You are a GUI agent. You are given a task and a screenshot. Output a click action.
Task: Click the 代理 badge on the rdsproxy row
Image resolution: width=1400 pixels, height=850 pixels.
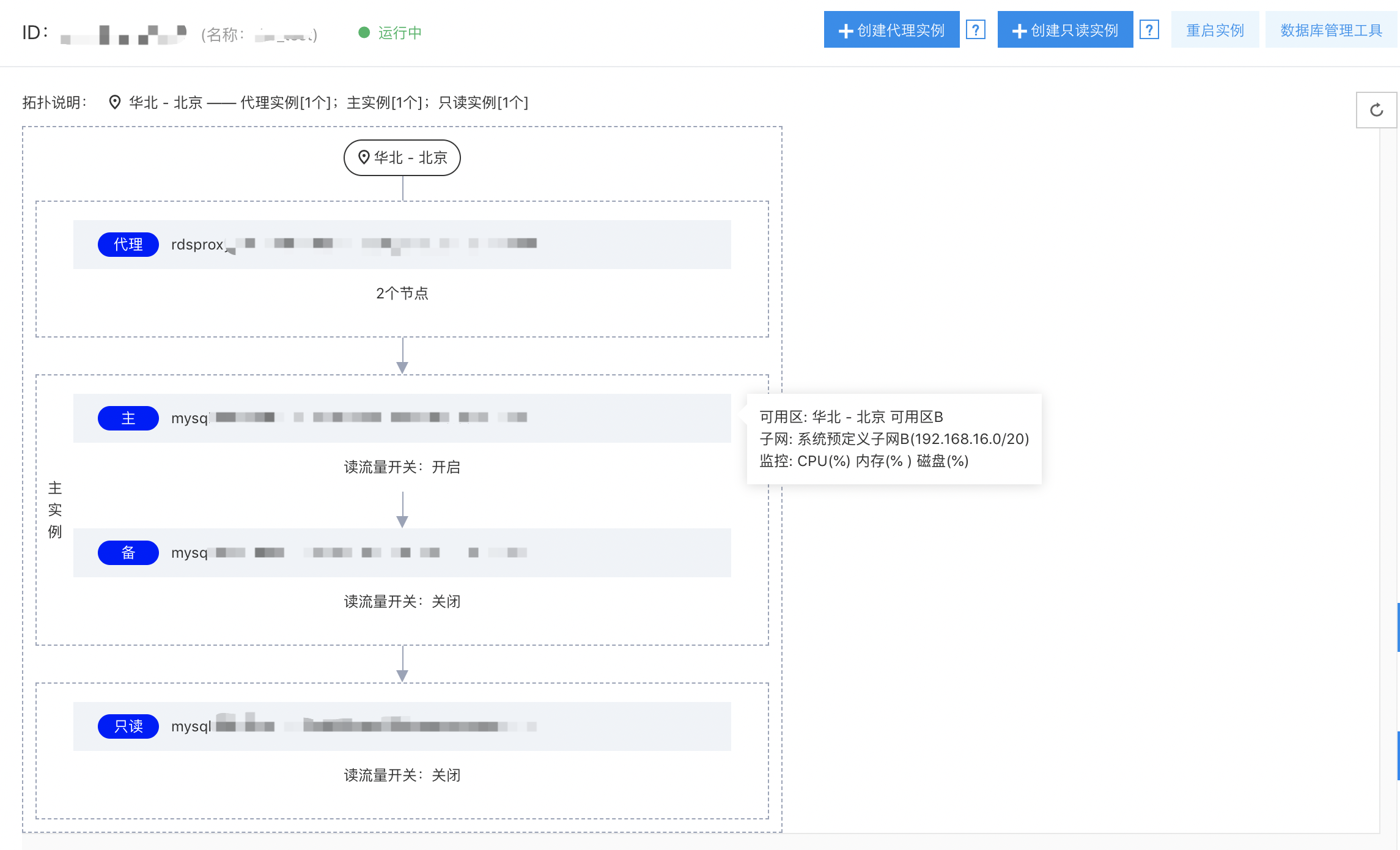pyautogui.click(x=128, y=245)
